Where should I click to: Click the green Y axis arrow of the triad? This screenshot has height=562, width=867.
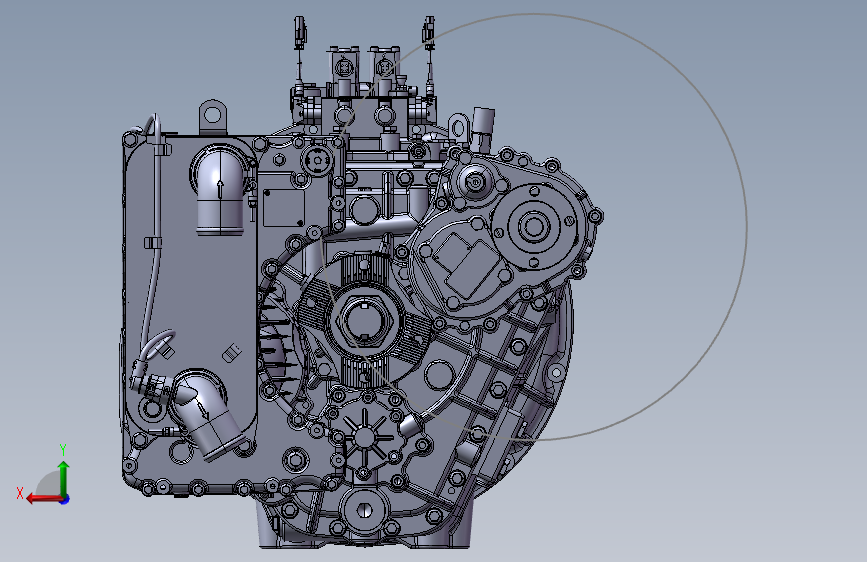tap(64, 478)
